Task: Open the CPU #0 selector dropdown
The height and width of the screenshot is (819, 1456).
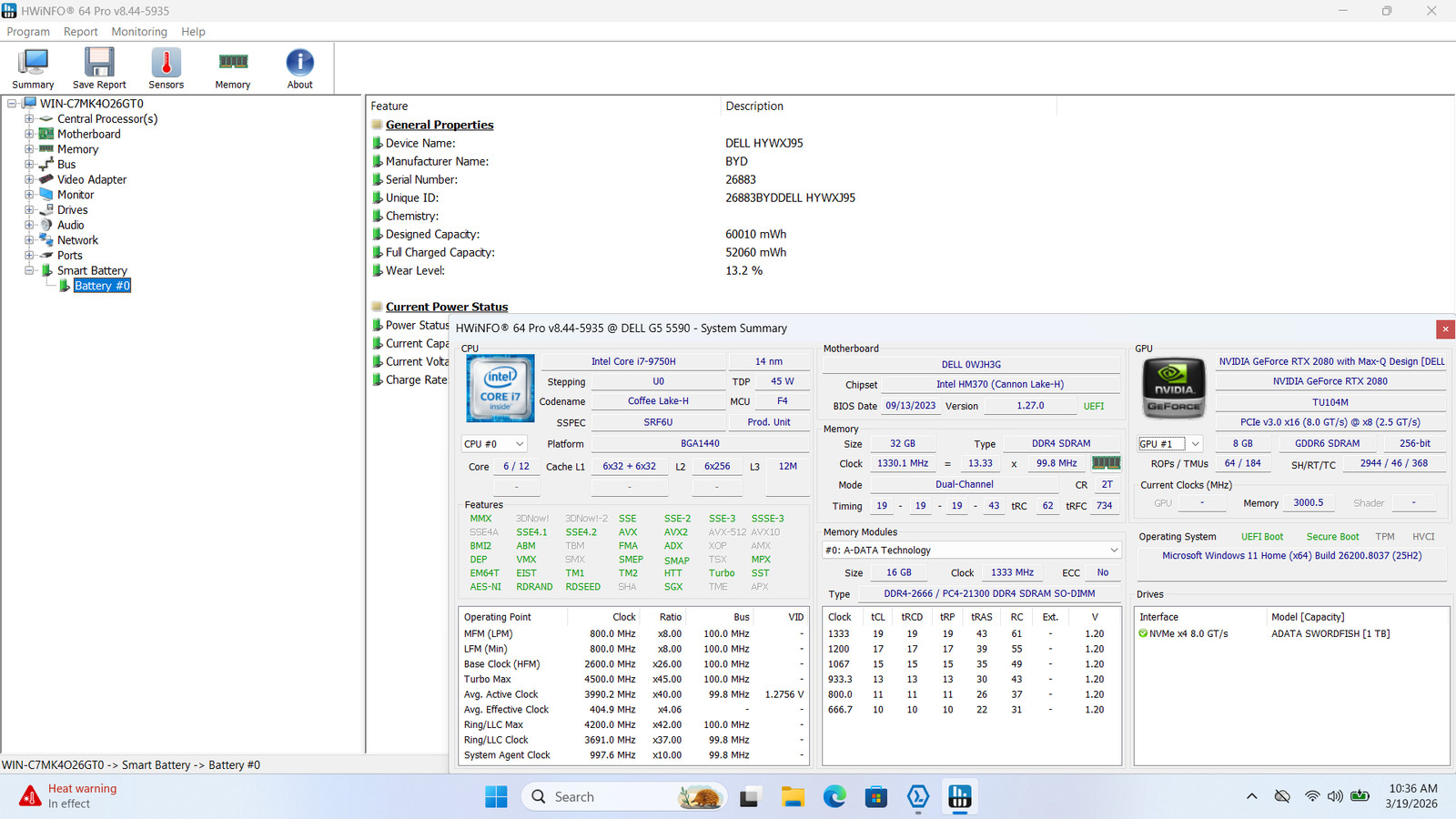Action: (x=494, y=444)
